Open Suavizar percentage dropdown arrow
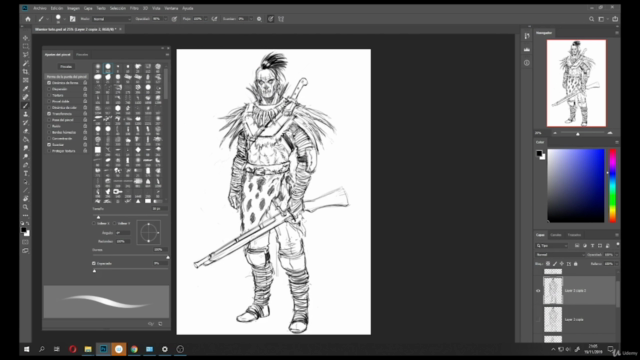This screenshot has width=640, height=360. [250, 19]
